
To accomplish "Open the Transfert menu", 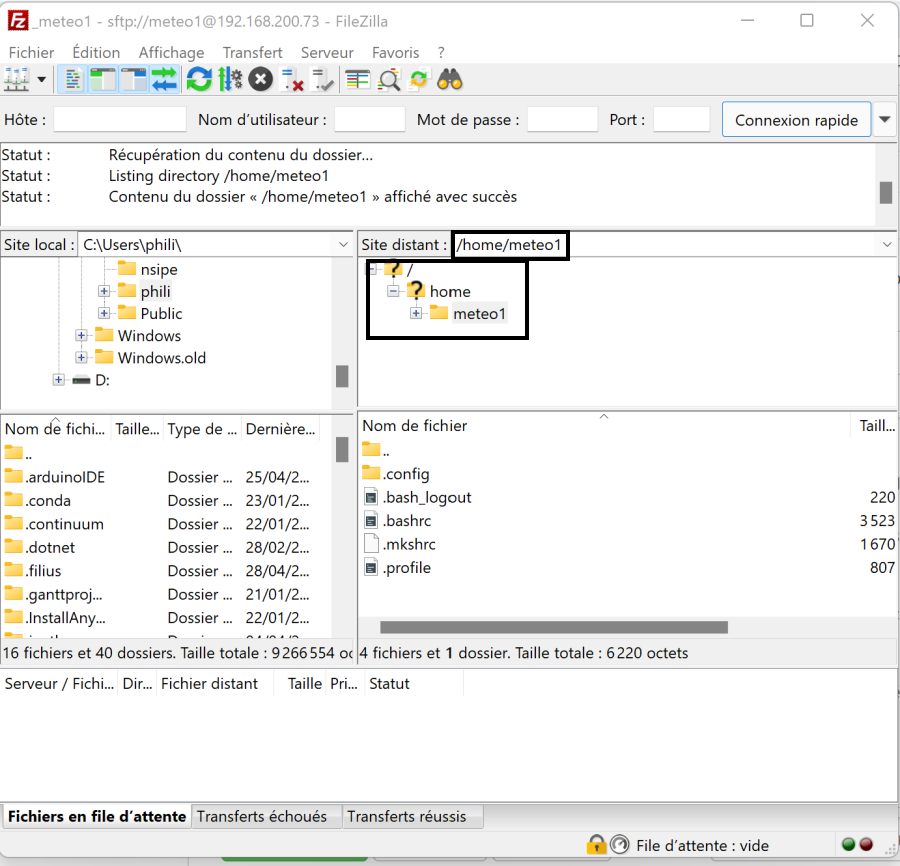I will [x=252, y=52].
